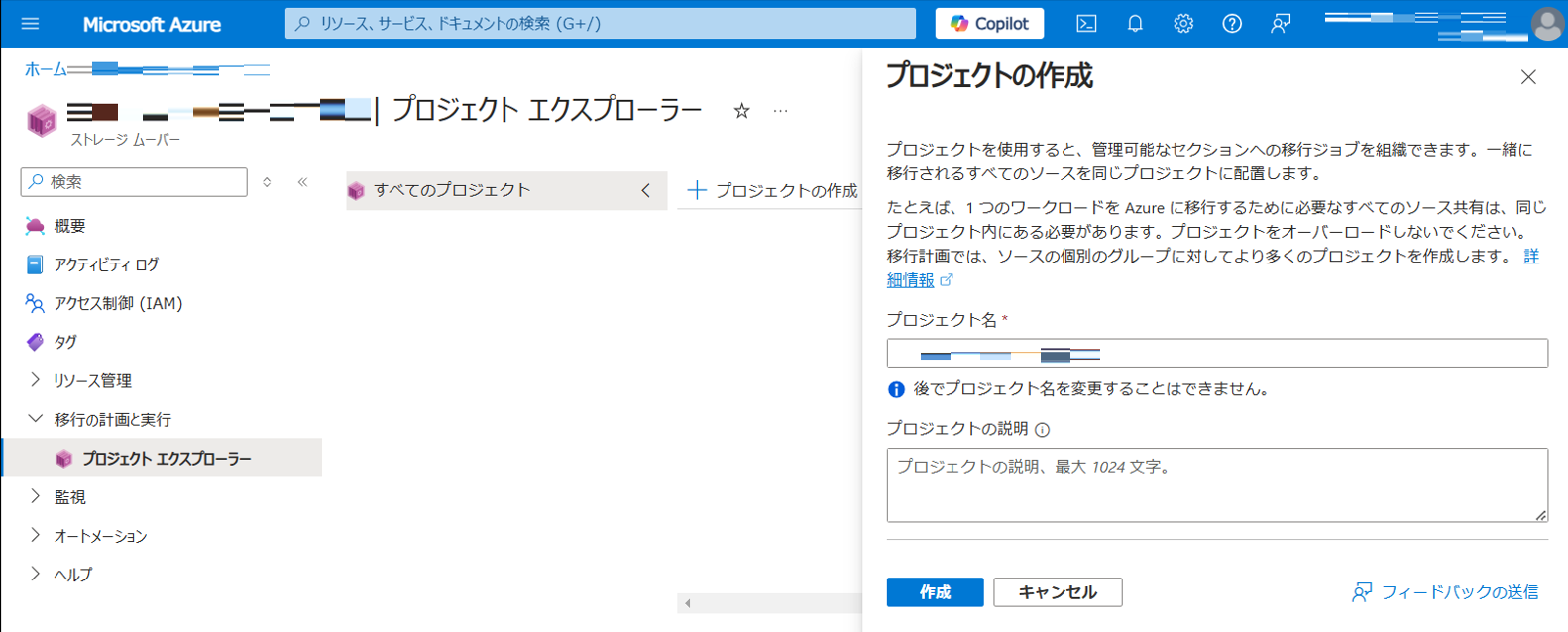
Task: Open the feedback icon in top bar
Action: pyautogui.click(x=1281, y=23)
